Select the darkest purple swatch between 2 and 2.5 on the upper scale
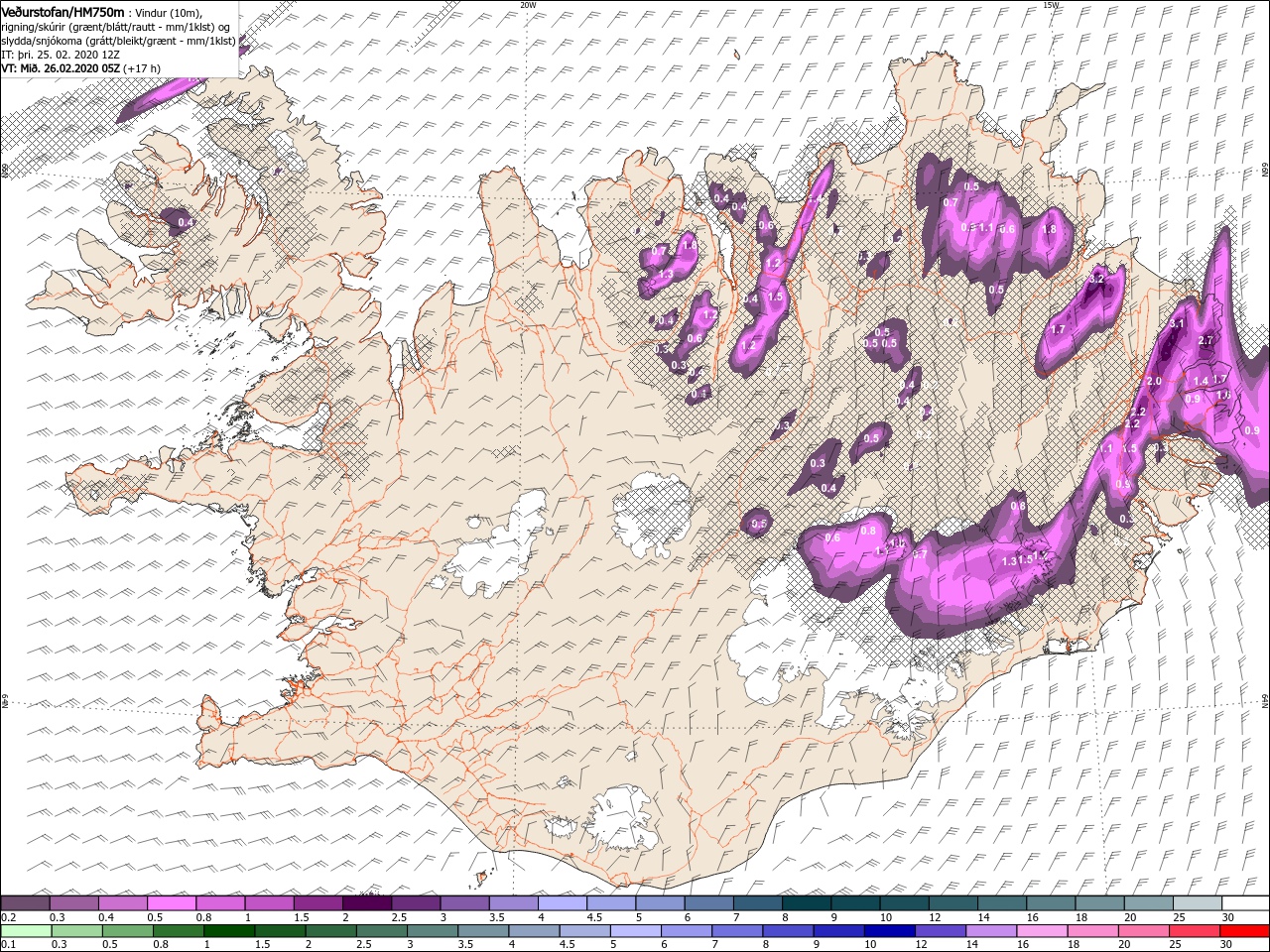The width and height of the screenshot is (1270, 952). (366, 903)
